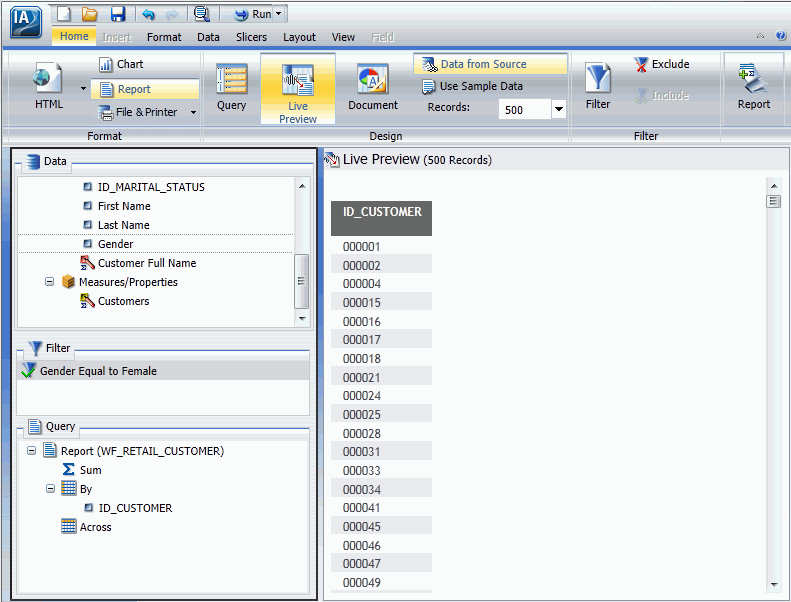
Task: Click Data pane scrollbar up arrow
Action: tap(302, 187)
